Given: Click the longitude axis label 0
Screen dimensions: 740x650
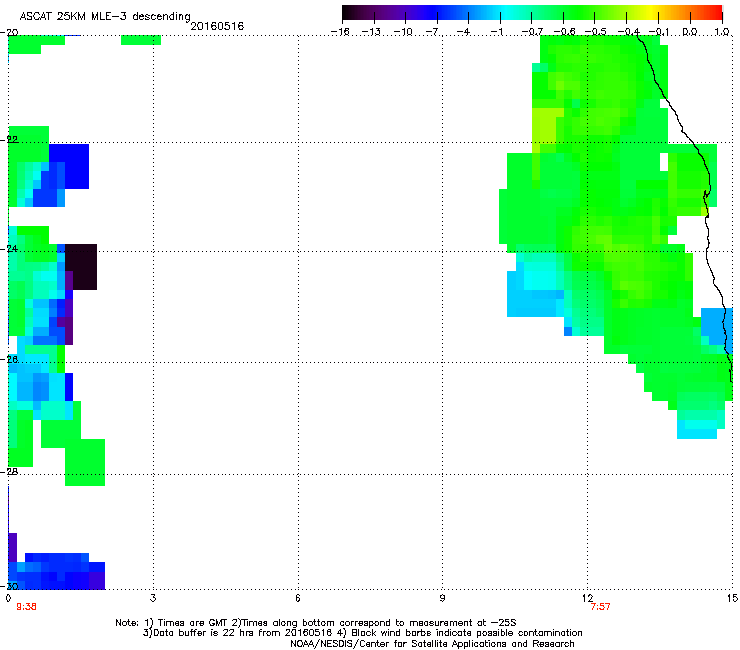Looking at the screenshot, I should click(8, 599).
